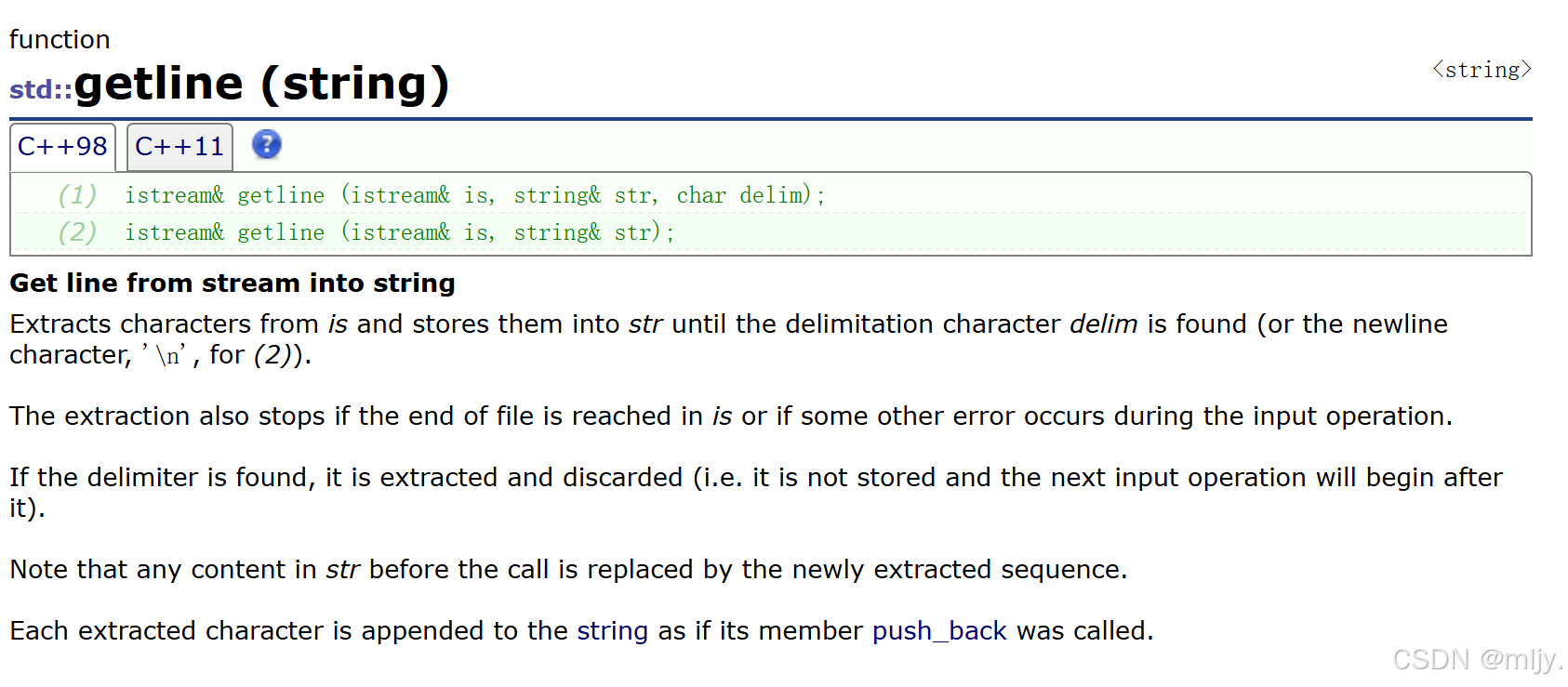Click the first getline prototype with delim
Image resolution: width=1568 pixels, height=687 pixels.
[x=475, y=195]
